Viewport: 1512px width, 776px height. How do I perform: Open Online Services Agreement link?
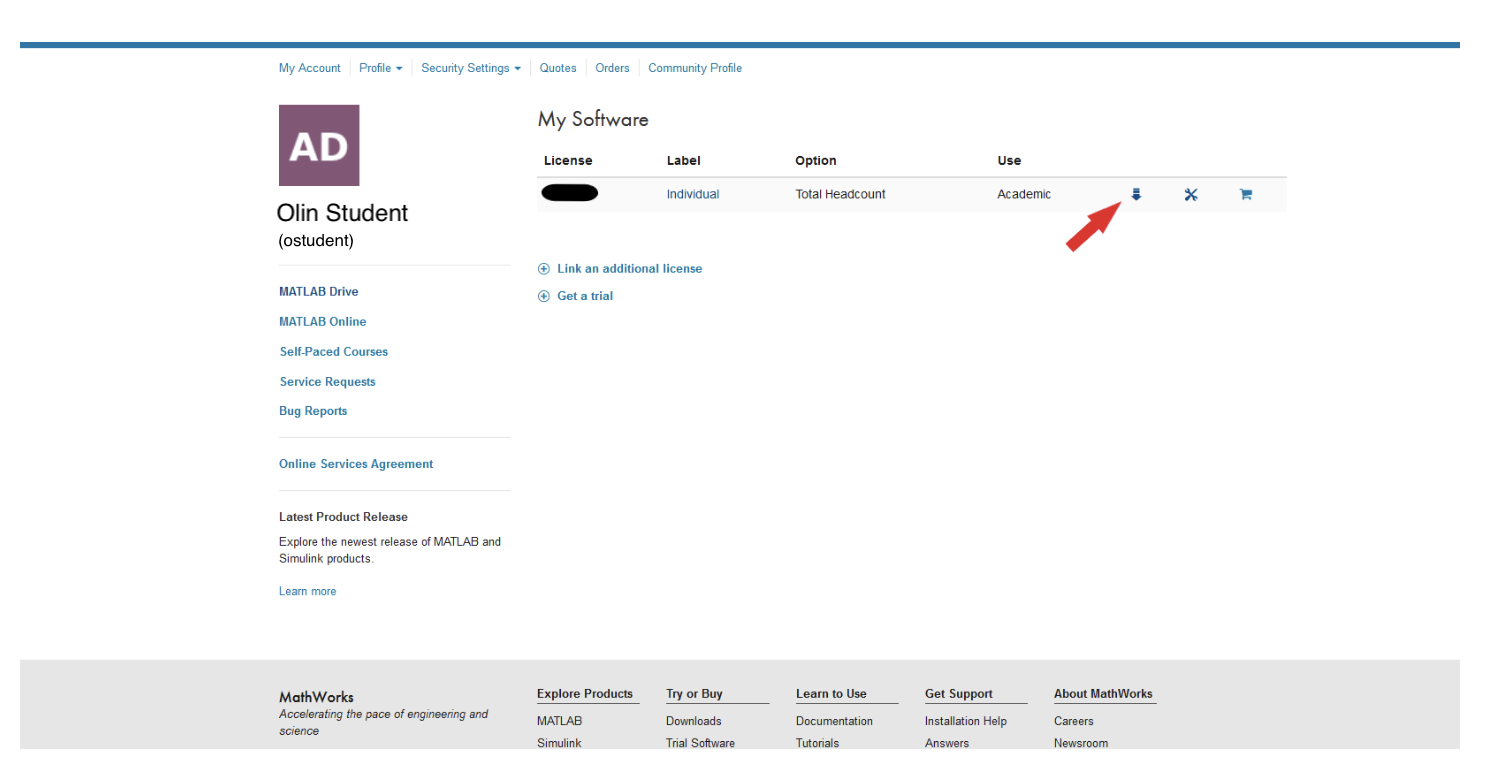pyautogui.click(x=356, y=464)
